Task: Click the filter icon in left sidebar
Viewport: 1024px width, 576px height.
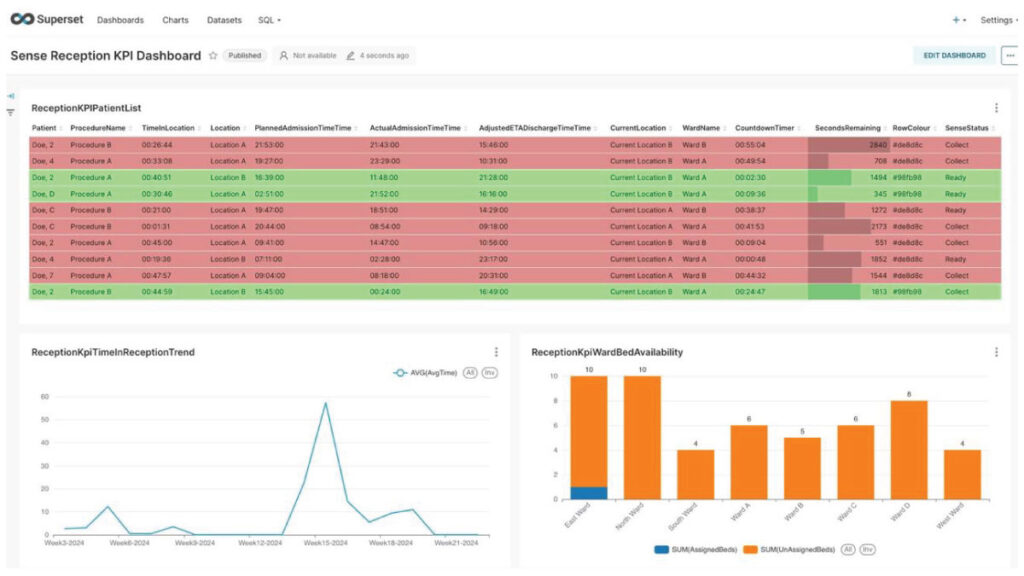Action: tap(10, 112)
